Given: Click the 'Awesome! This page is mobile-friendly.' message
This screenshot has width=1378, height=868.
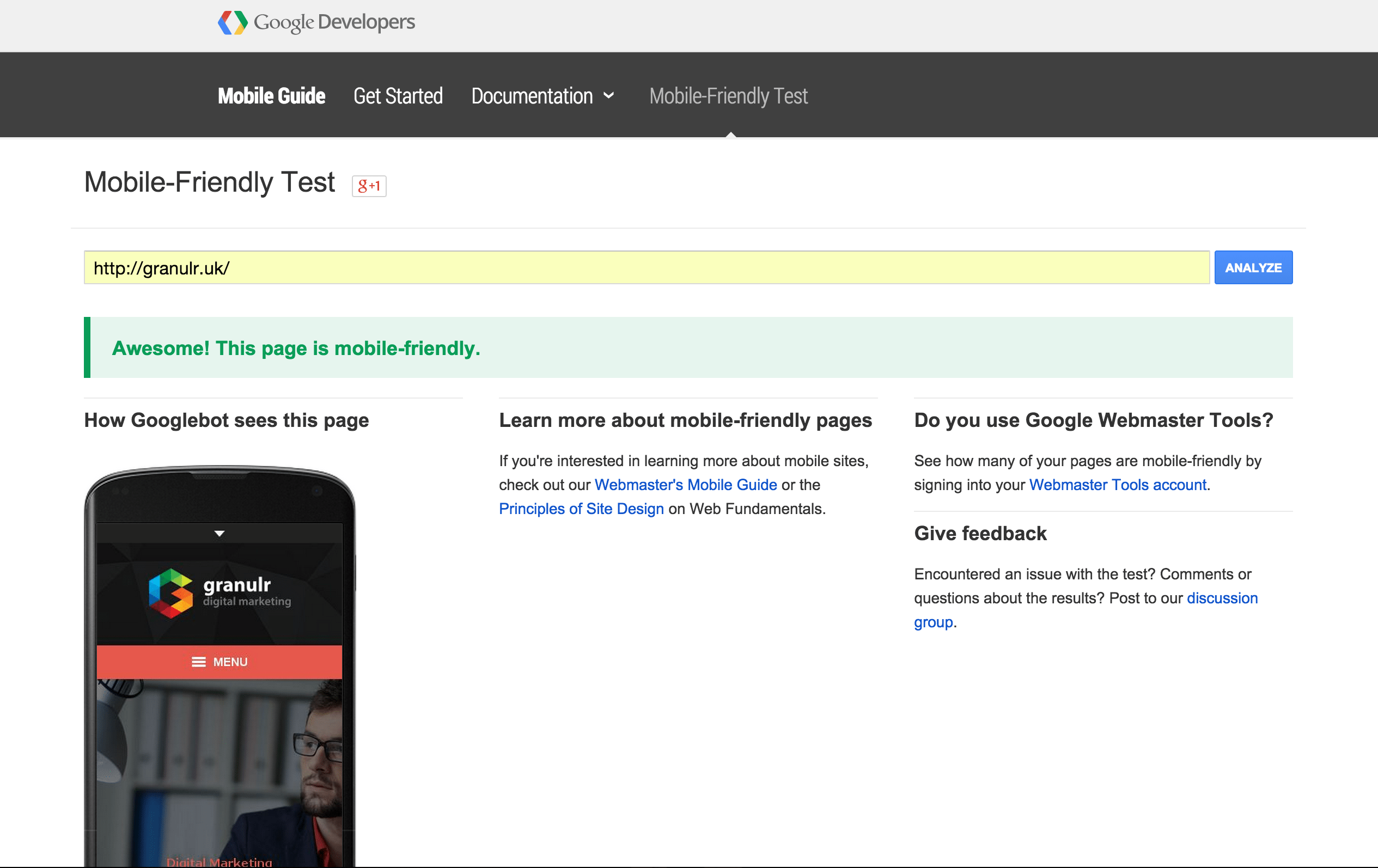Looking at the screenshot, I should pyautogui.click(x=296, y=348).
